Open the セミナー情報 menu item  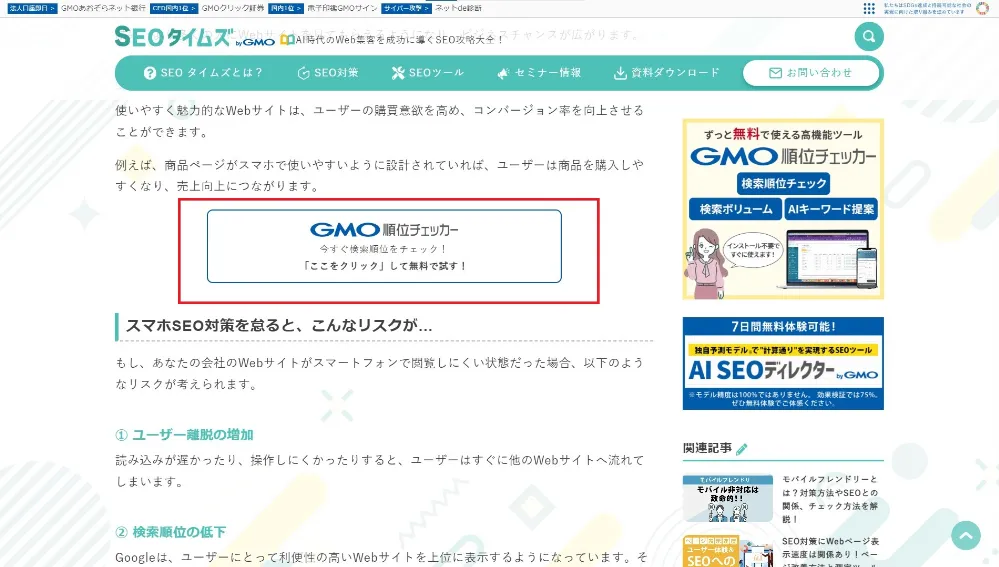(539, 73)
